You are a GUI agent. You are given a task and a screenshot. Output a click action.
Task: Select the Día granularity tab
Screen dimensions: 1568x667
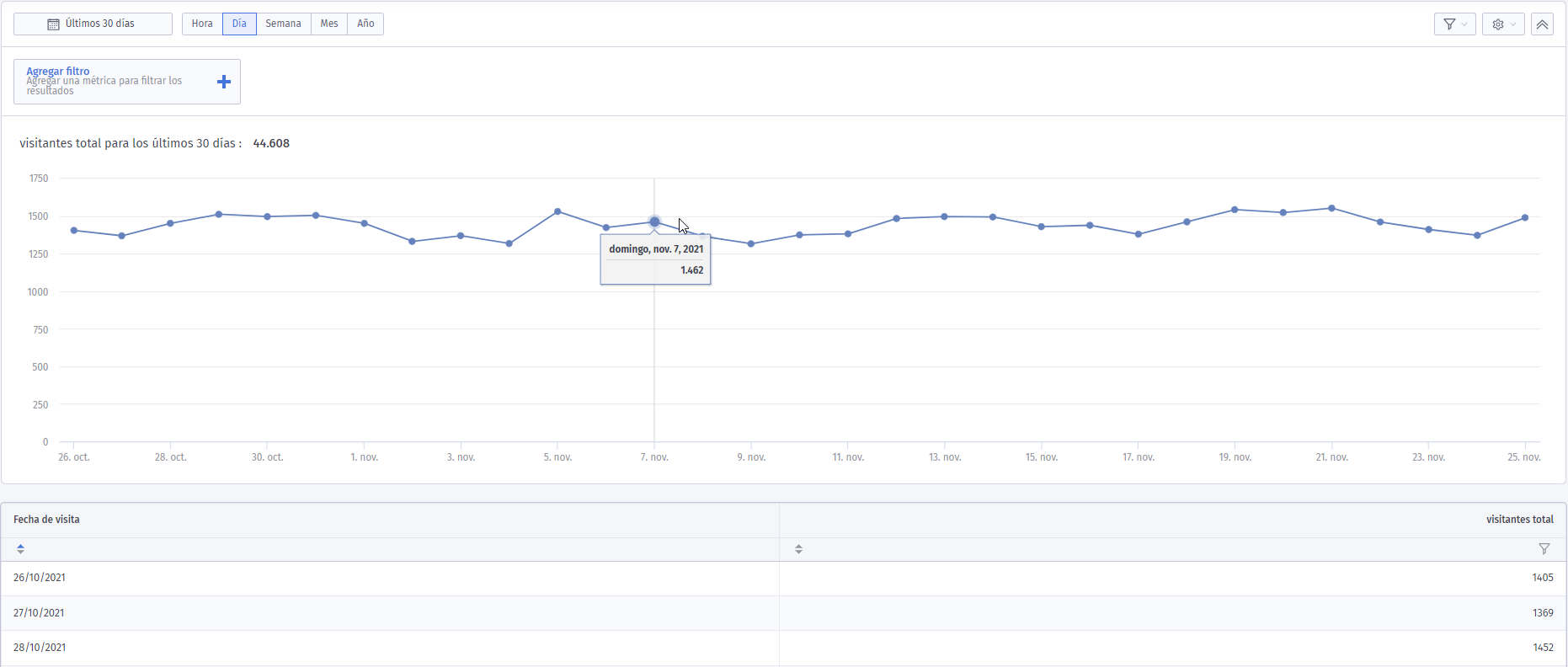click(x=239, y=24)
